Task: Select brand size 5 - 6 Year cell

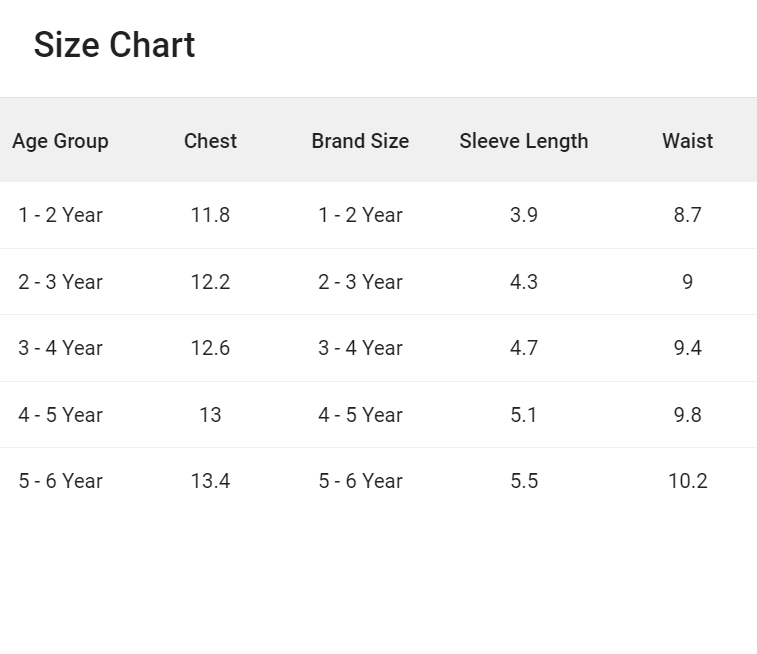Action: (x=360, y=481)
